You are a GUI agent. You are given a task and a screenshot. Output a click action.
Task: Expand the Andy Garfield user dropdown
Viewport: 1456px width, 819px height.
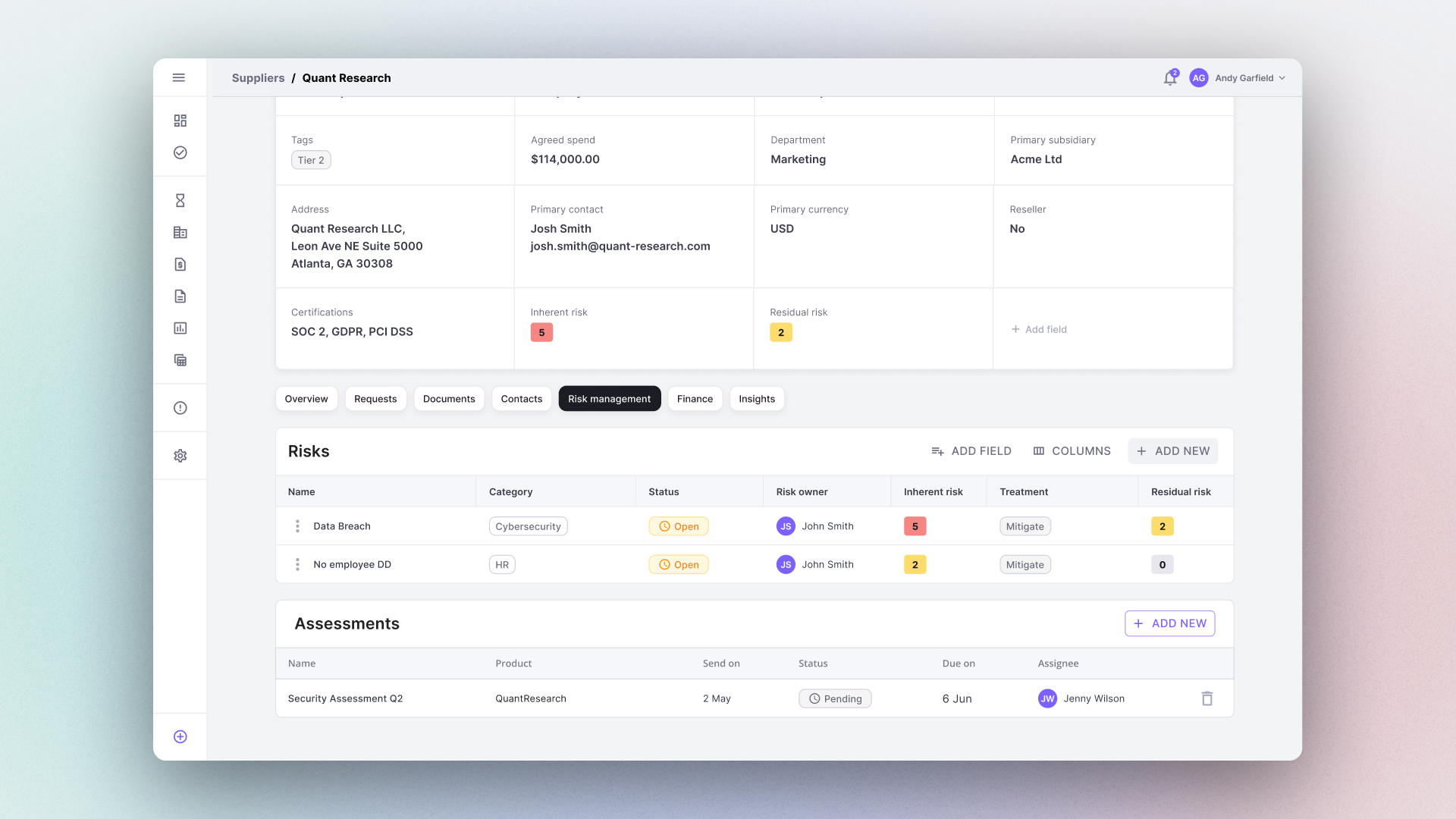1249,78
